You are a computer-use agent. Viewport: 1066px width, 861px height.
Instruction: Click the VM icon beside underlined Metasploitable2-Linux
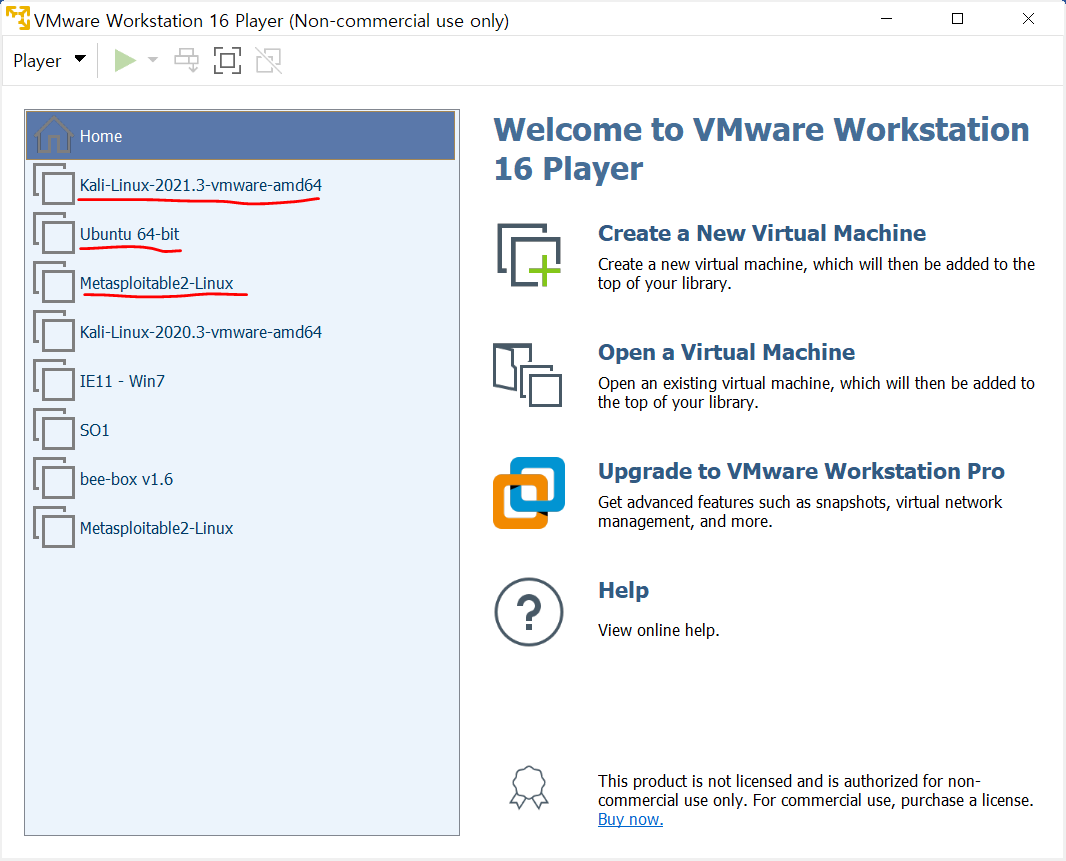54,282
